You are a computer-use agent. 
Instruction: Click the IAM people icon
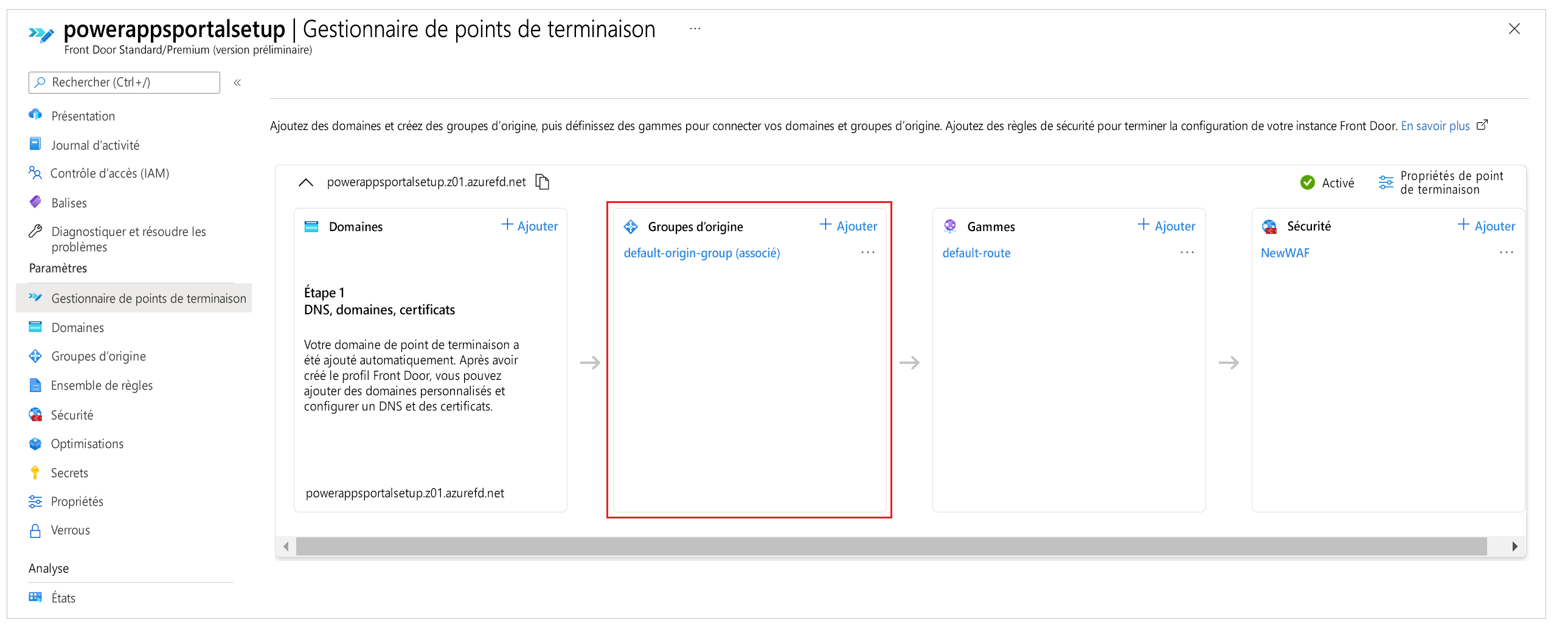[35, 173]
